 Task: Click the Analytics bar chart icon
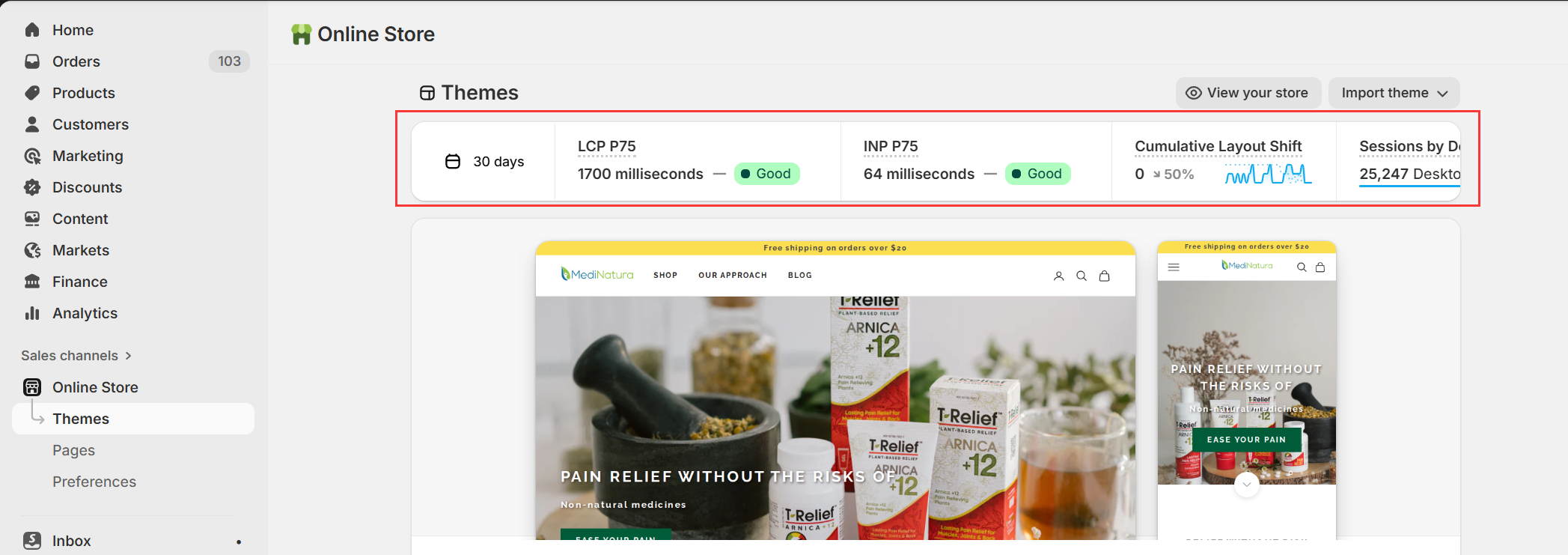click(x=32, y=313)
